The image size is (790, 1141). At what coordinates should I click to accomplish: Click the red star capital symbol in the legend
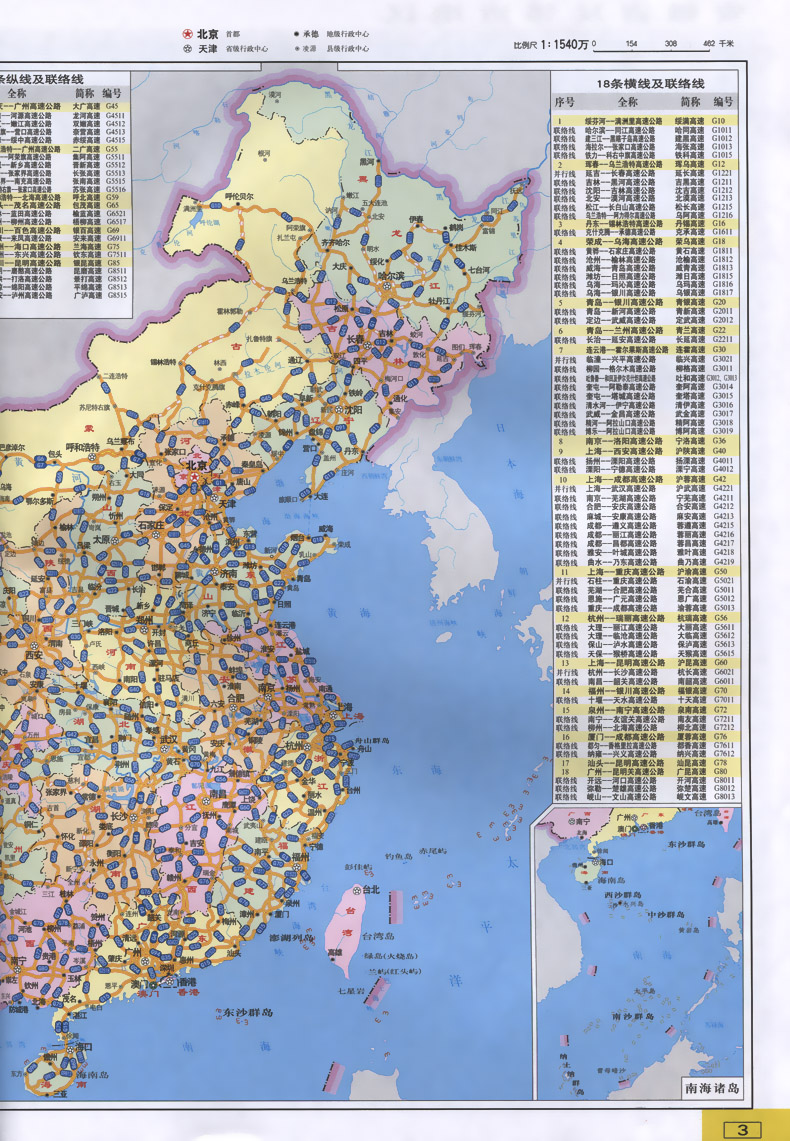pos(187,34)
